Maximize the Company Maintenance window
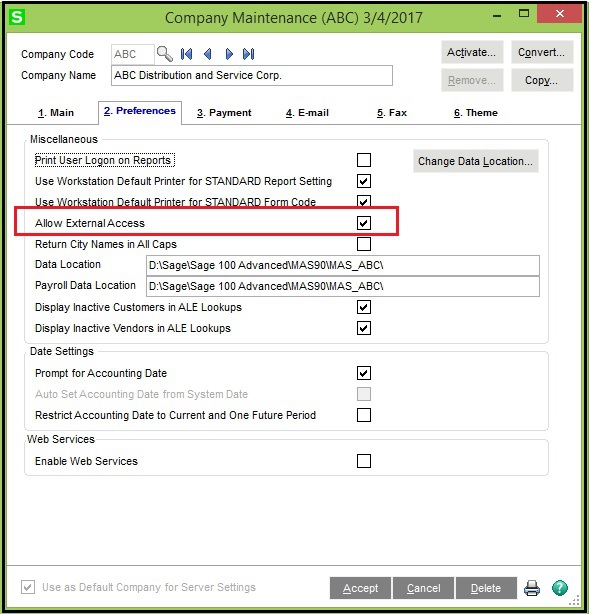Image resolution: width=589 pixels, height=614 pixels. tap(524, 14)
